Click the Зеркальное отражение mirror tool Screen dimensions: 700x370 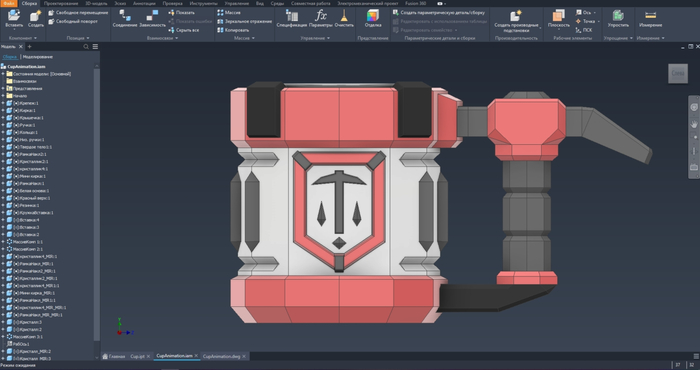(244, 21)
